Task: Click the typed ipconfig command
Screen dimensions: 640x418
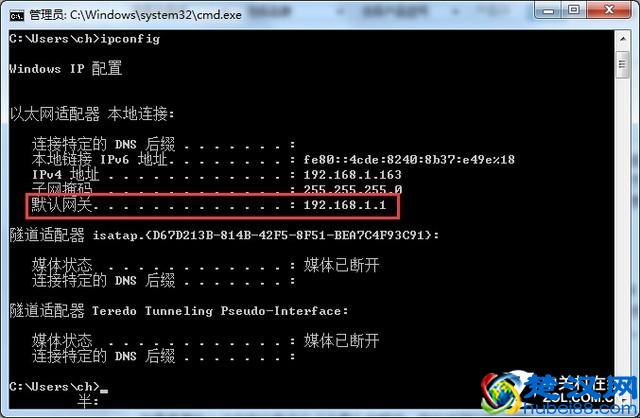Action: tap(130, 39)
